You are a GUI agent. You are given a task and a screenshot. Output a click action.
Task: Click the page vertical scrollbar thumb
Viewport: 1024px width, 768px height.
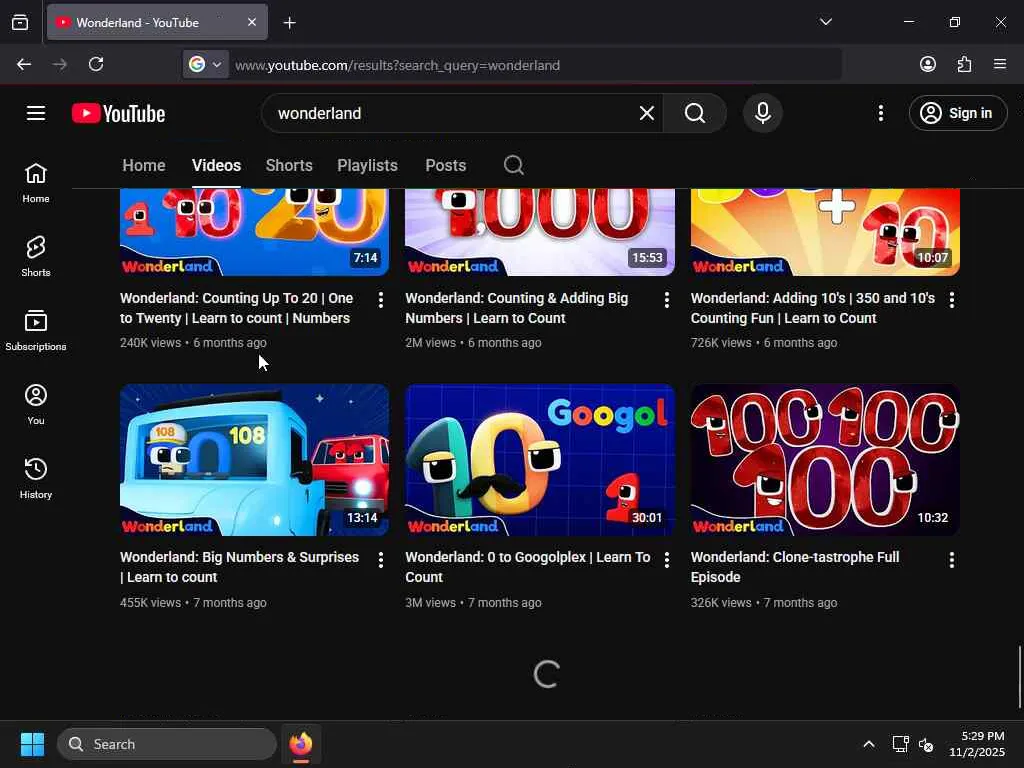pos(1019,677)
